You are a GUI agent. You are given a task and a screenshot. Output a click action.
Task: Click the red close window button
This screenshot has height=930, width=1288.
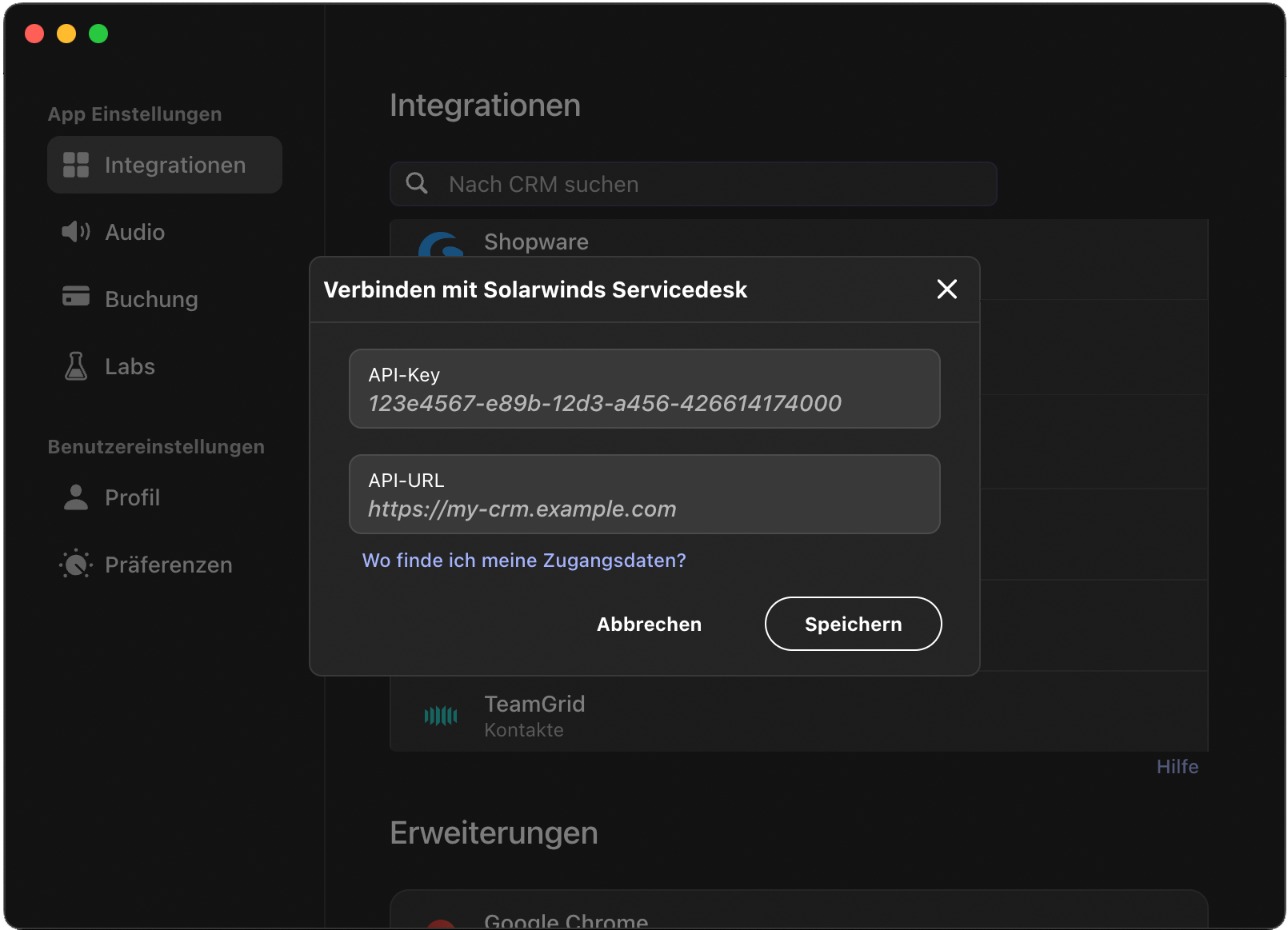(x=34, y=34)
